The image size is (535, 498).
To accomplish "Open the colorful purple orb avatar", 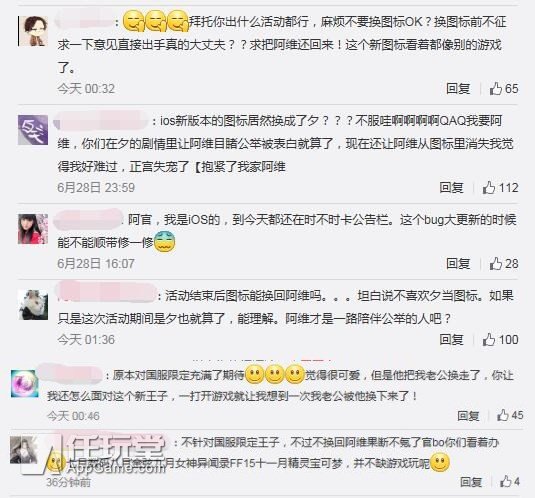I will [x=23, y=383].
